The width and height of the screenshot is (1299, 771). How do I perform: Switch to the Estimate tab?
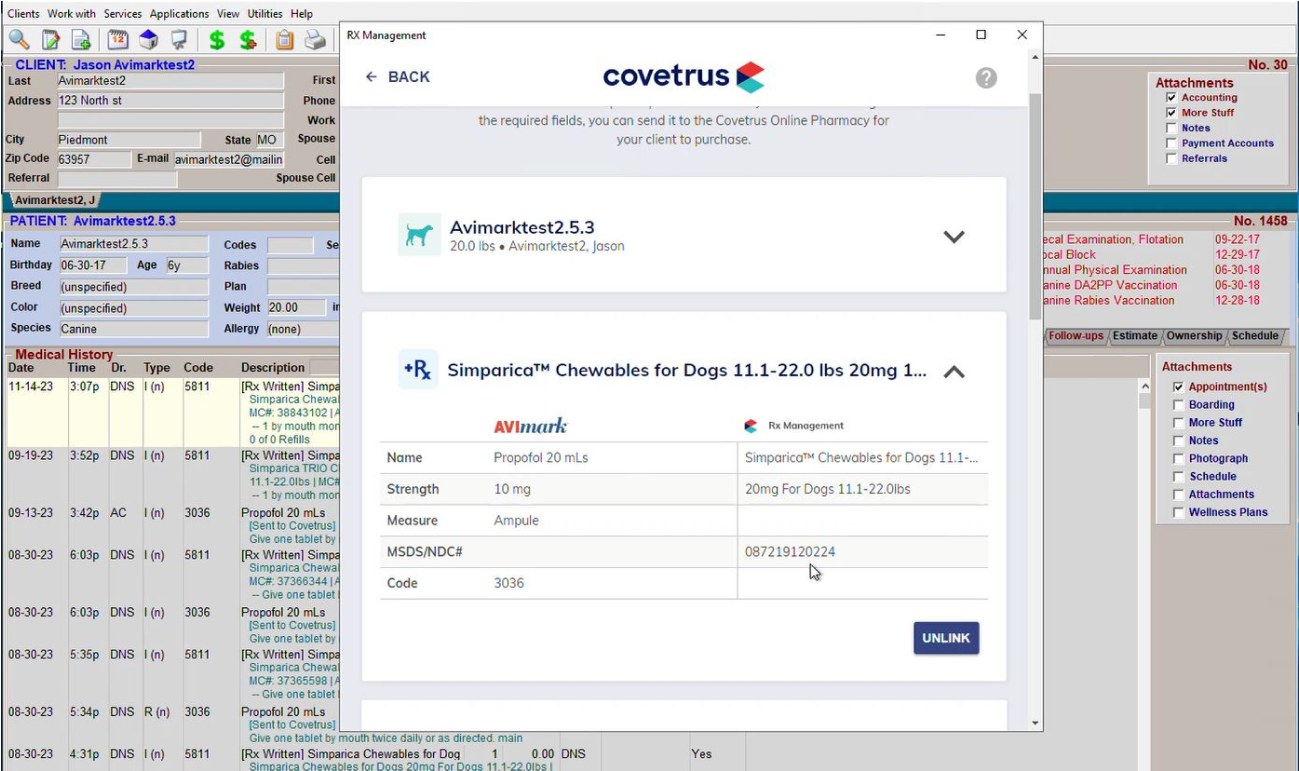click(x=1135, y=336)
